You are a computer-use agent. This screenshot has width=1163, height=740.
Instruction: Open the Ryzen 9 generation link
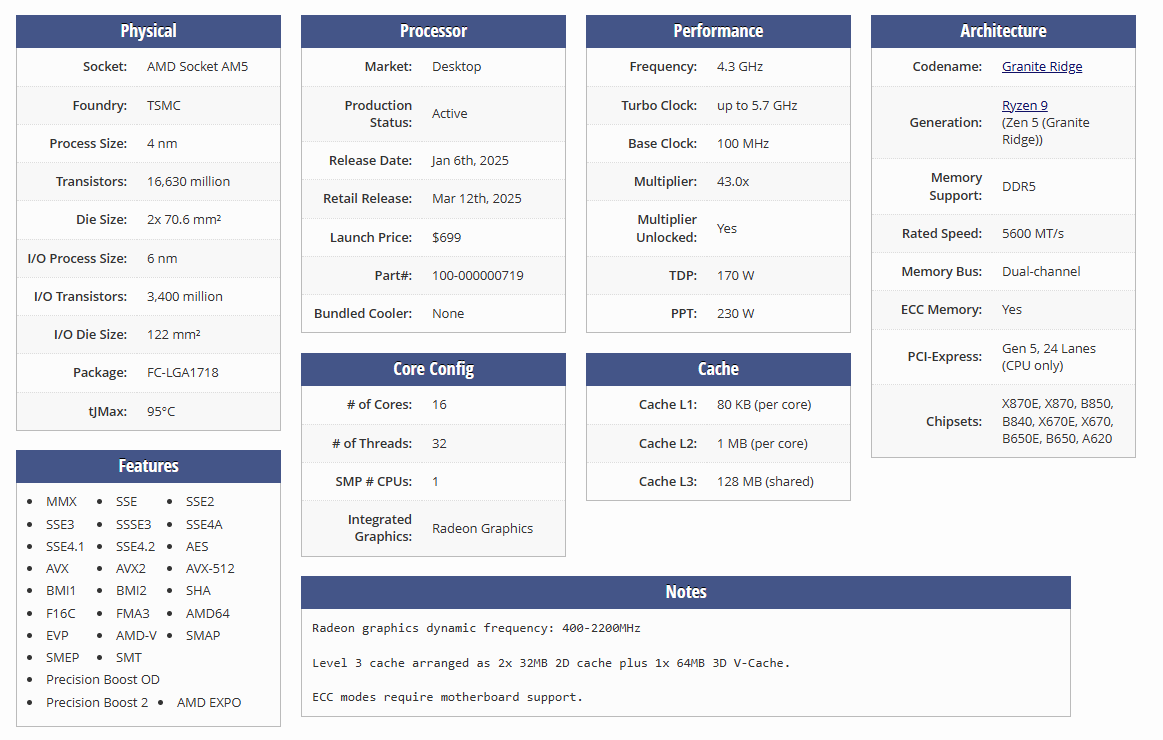[1024, 106]
